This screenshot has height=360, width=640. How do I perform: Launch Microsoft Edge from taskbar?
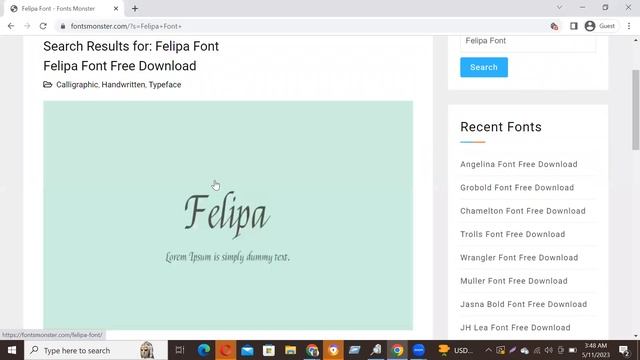pyautogui.click(x=204, y=350)
